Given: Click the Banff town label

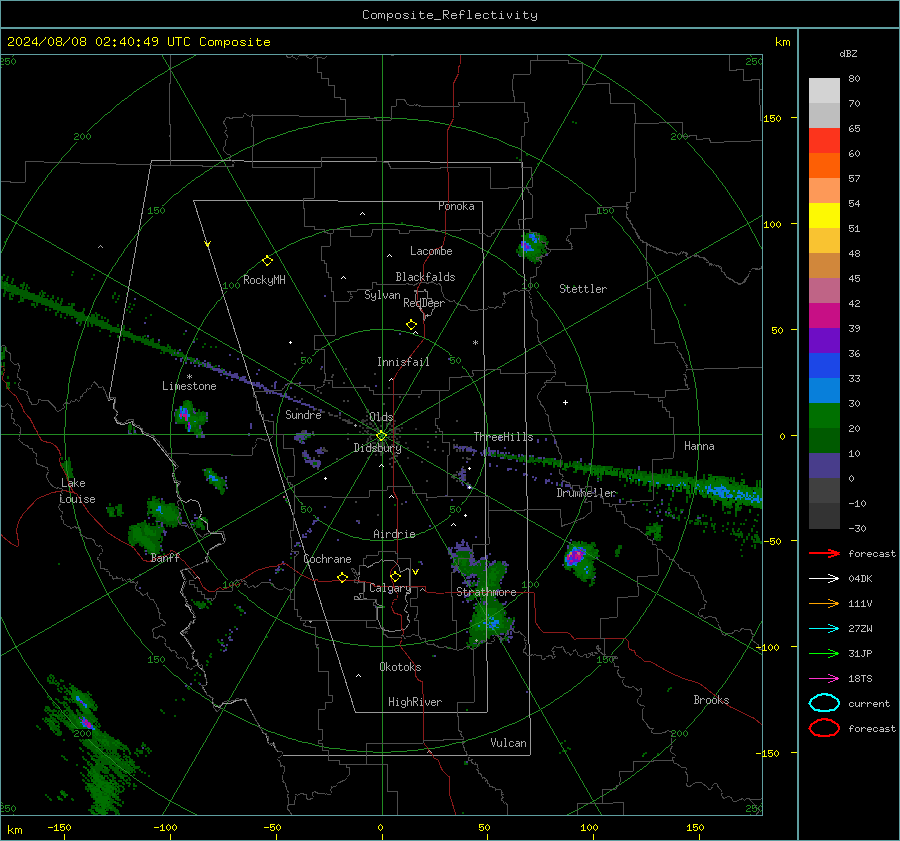Looking at the screenshot, I should pos(165,557).
